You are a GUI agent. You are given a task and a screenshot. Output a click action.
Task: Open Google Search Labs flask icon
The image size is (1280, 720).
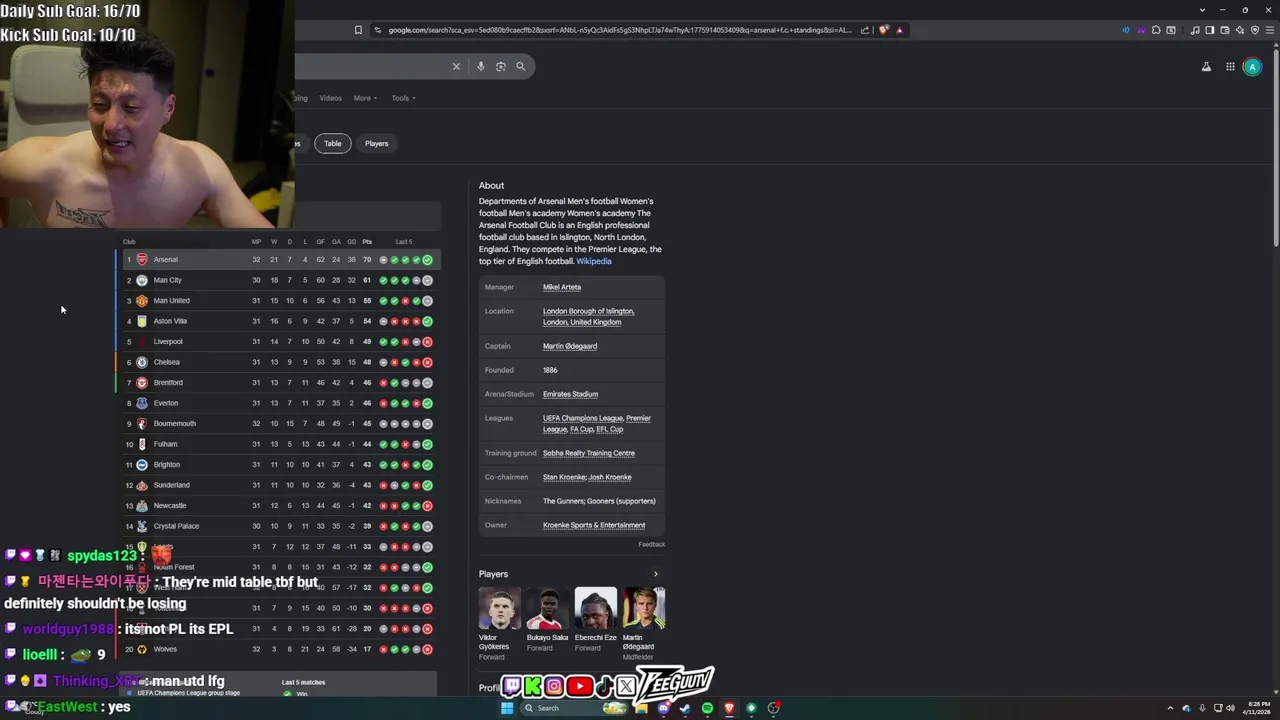point(1206,67)
